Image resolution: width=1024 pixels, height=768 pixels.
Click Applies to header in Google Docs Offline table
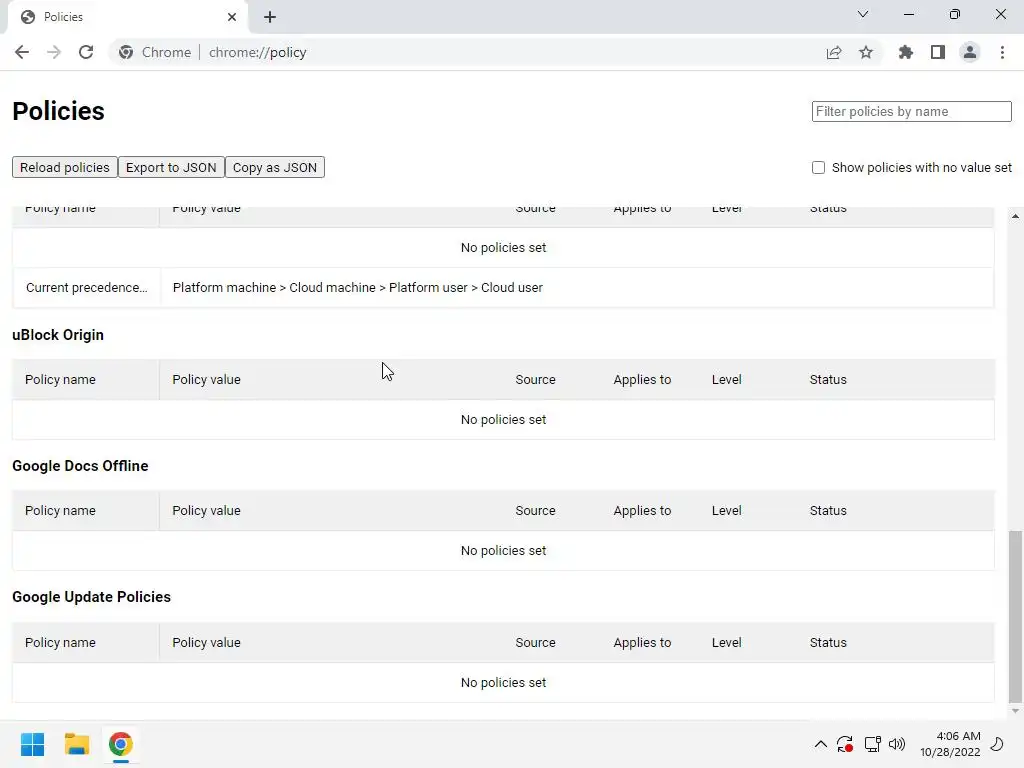642,511
